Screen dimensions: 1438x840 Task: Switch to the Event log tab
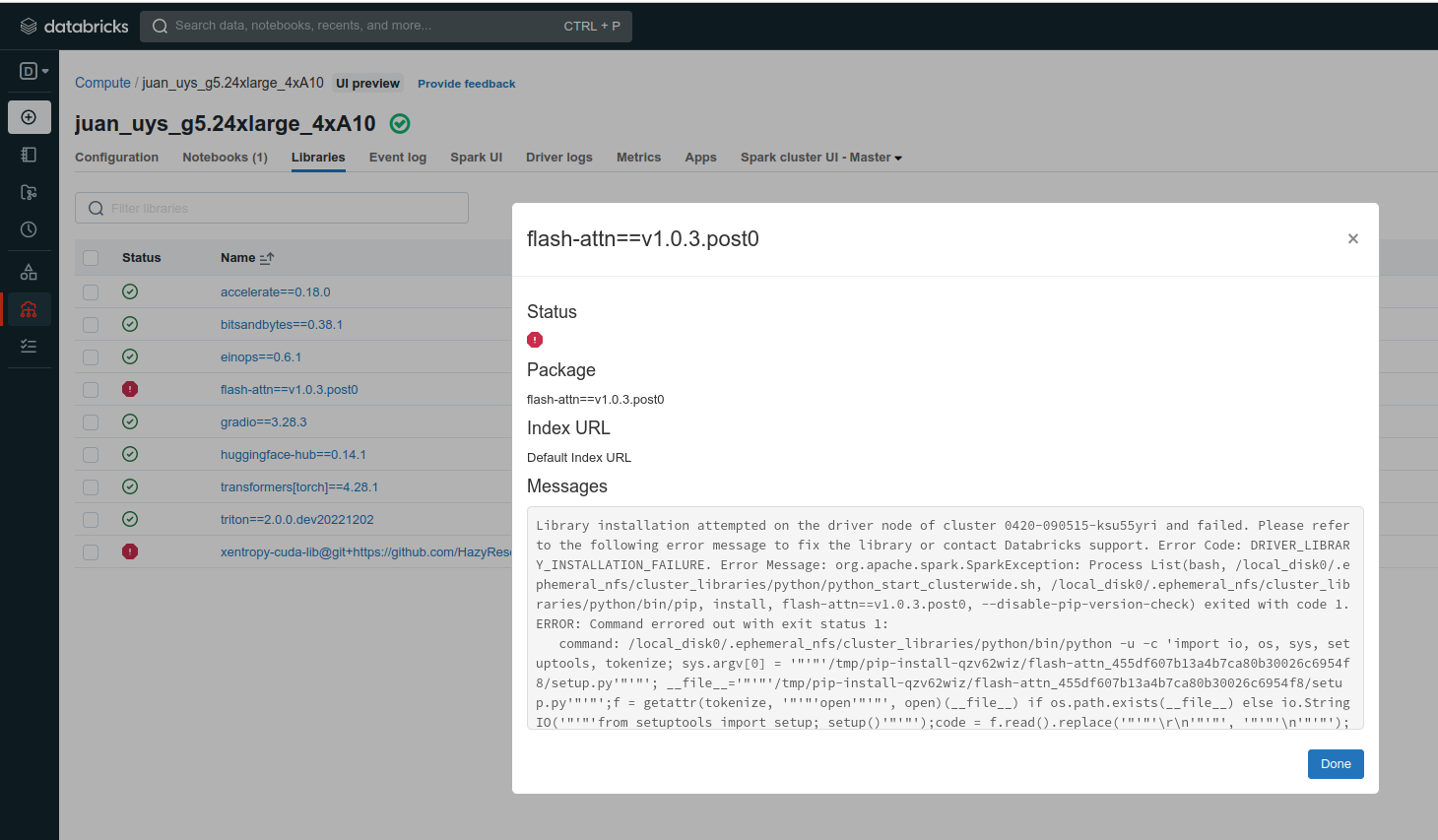pos(397,157)
